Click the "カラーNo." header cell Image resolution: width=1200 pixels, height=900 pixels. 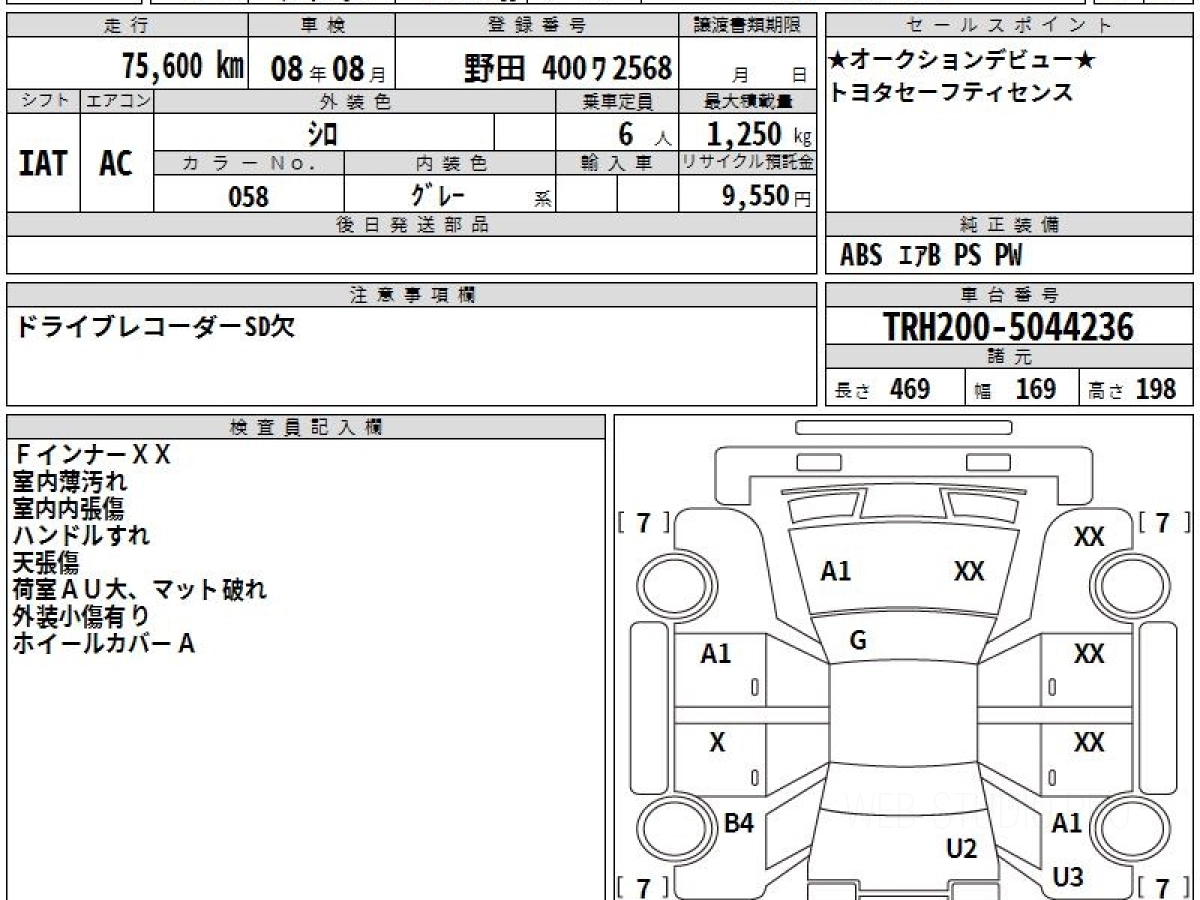pos(249,163)
